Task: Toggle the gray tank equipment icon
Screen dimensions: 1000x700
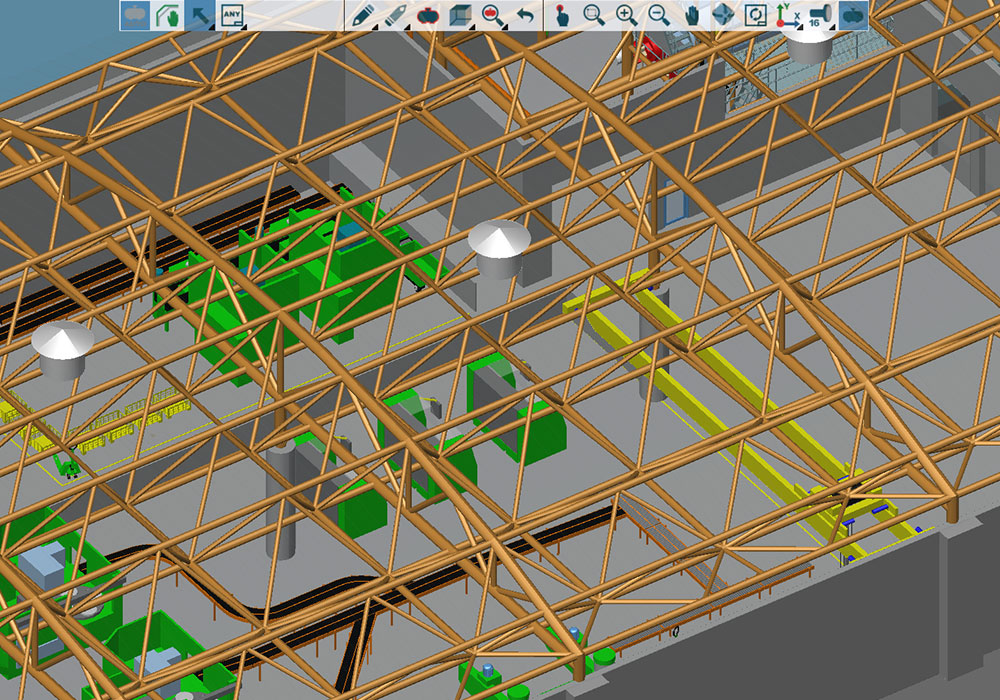Action: tap(135, 15)
